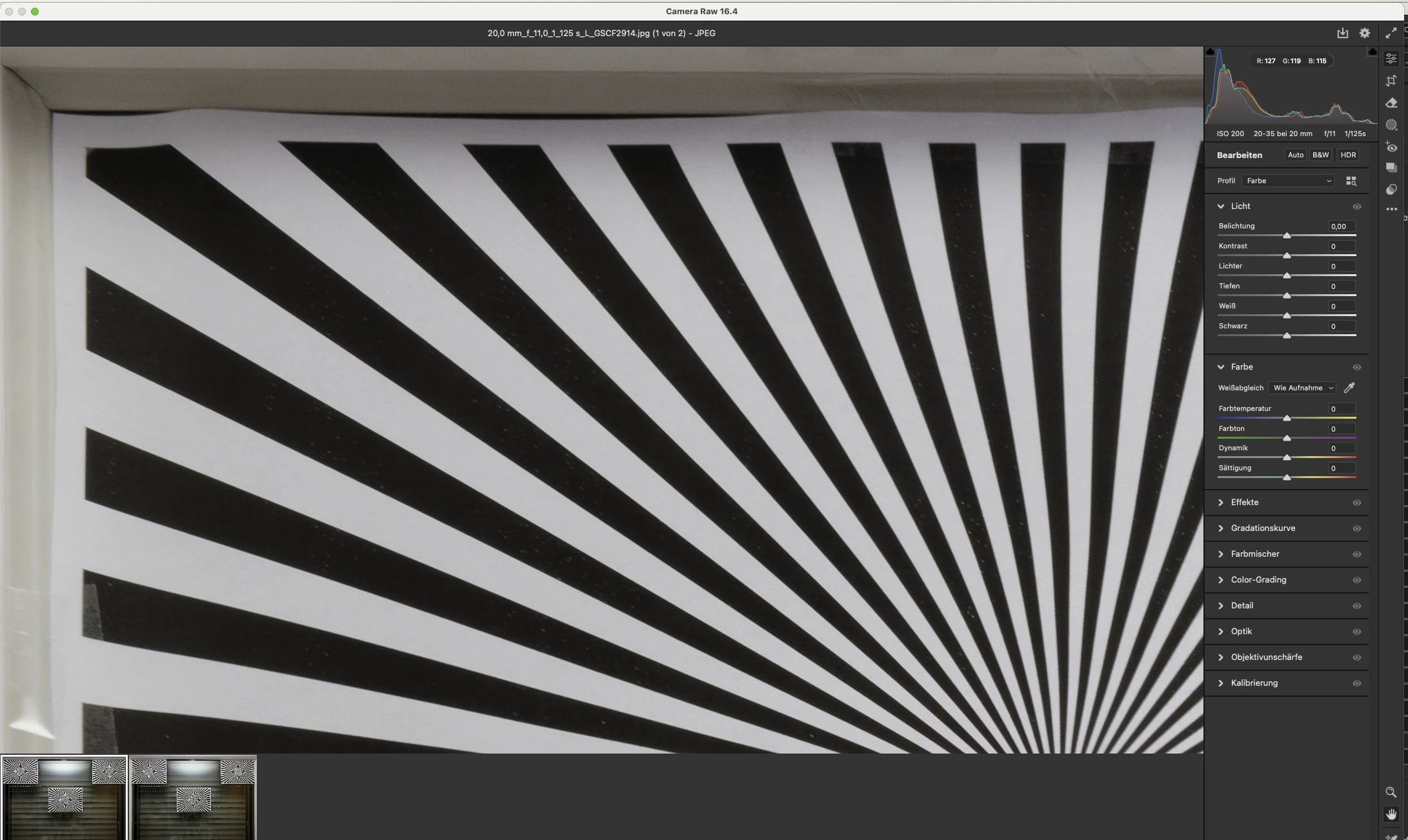Browse profiles with the grid icon
Screen dimensions: 1408x840
coord(1351,181)
